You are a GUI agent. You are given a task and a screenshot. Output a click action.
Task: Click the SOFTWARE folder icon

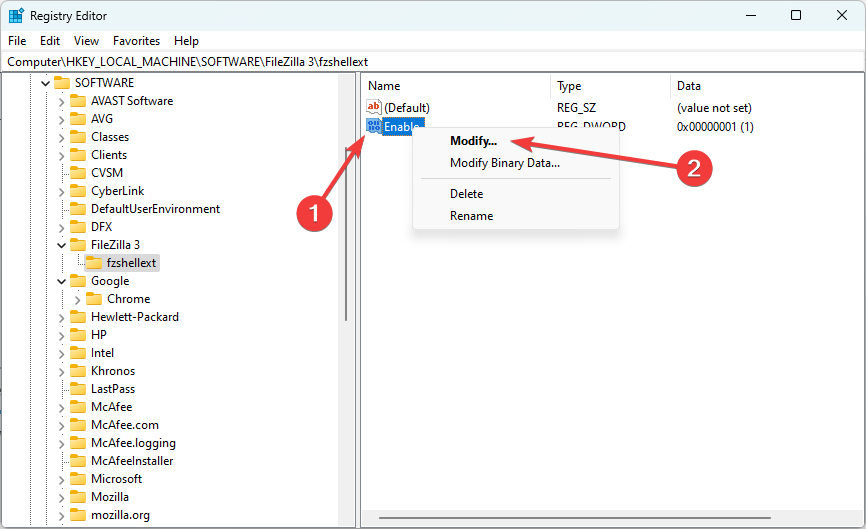61,83
